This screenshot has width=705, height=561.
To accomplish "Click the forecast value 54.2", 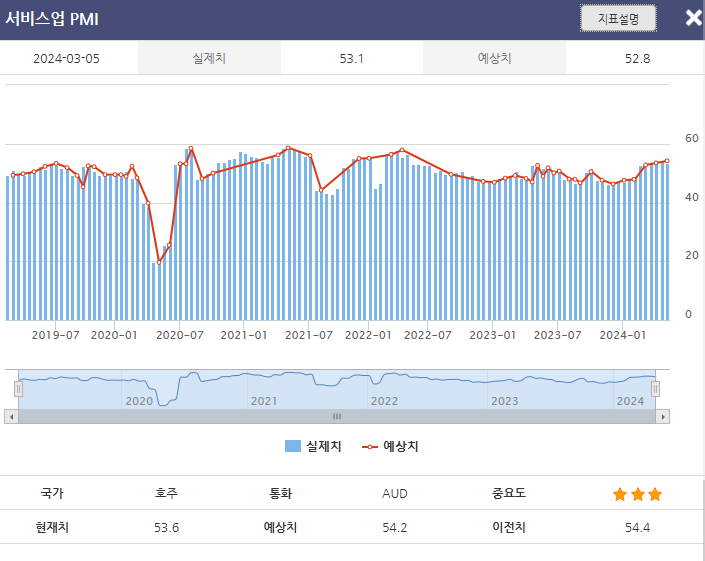I will pos(395,527).
